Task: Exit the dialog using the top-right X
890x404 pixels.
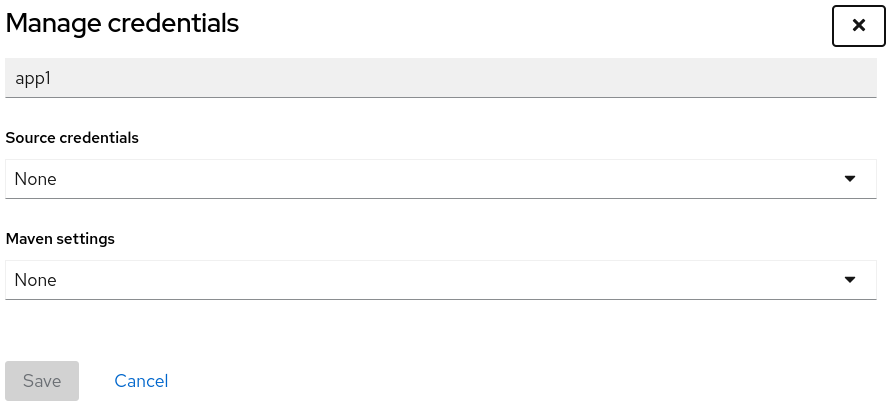Action: [858, 26]
